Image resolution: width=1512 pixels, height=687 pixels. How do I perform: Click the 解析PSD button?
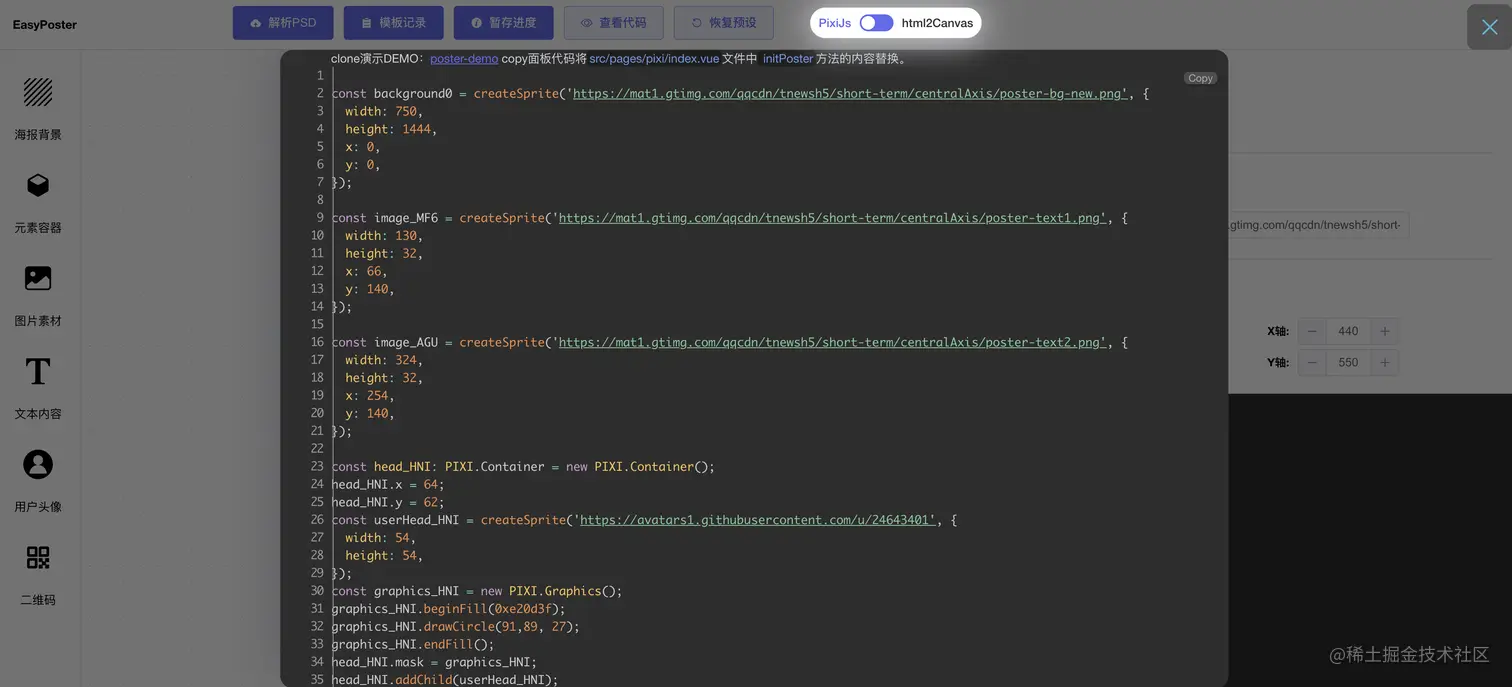[x=283, y=23]
